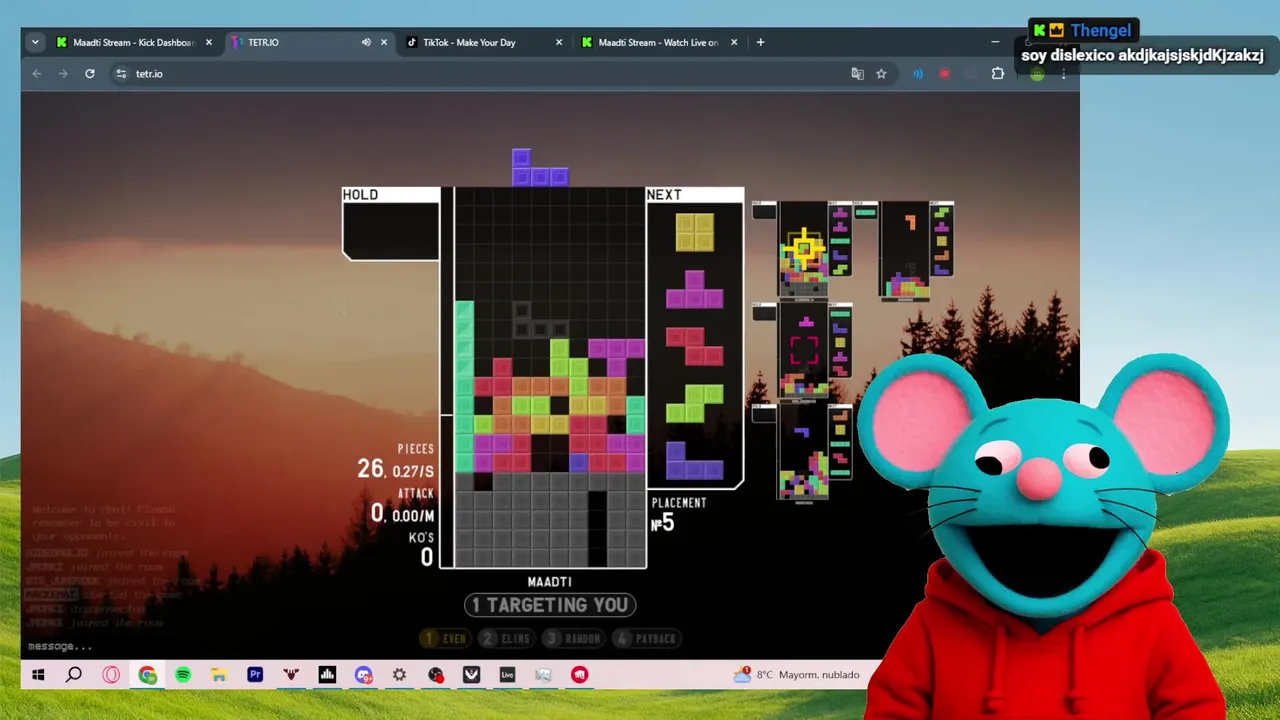Click the green S piece in NEXT queue

(695, 403)
